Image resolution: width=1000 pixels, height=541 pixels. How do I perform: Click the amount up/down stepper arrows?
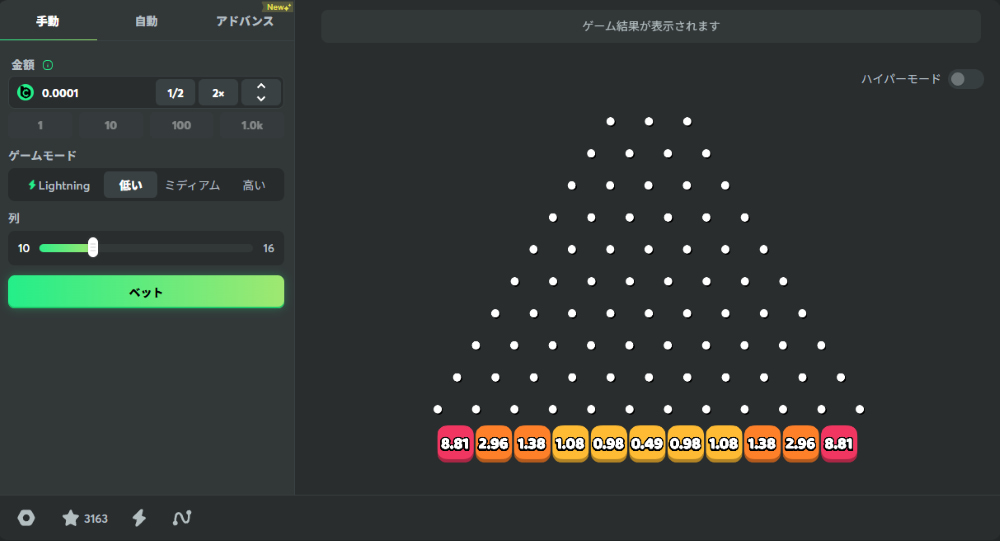(261, 93)
